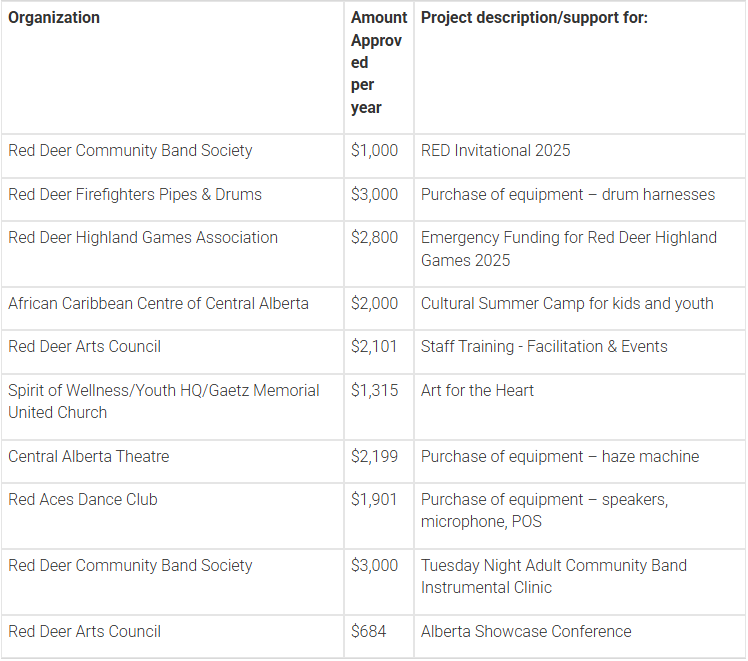Click Cultural Summer Camp for kids and youth
Viewport: 748px width, 661px height.
[567, 304]
